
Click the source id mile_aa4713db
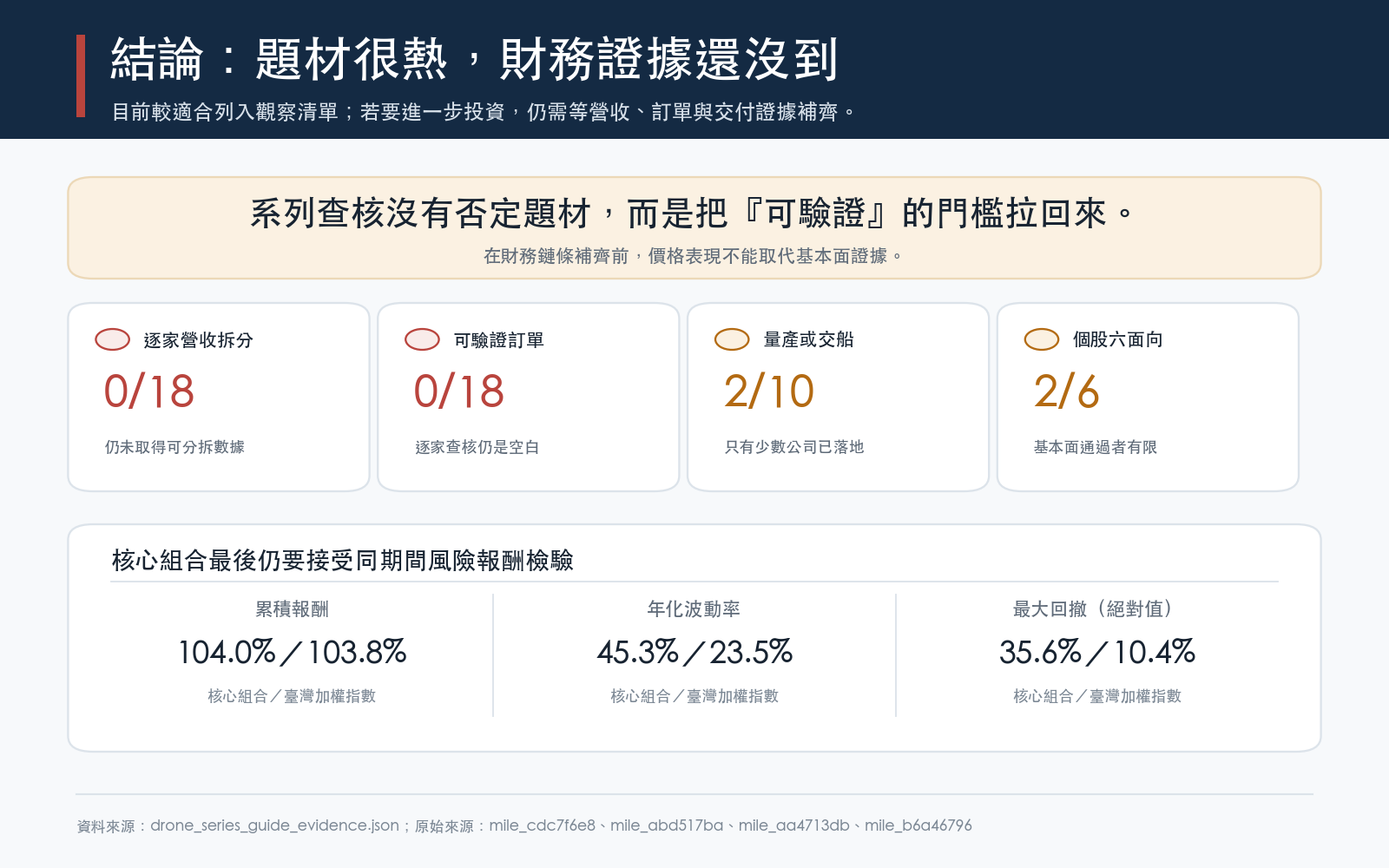(794, 825)
